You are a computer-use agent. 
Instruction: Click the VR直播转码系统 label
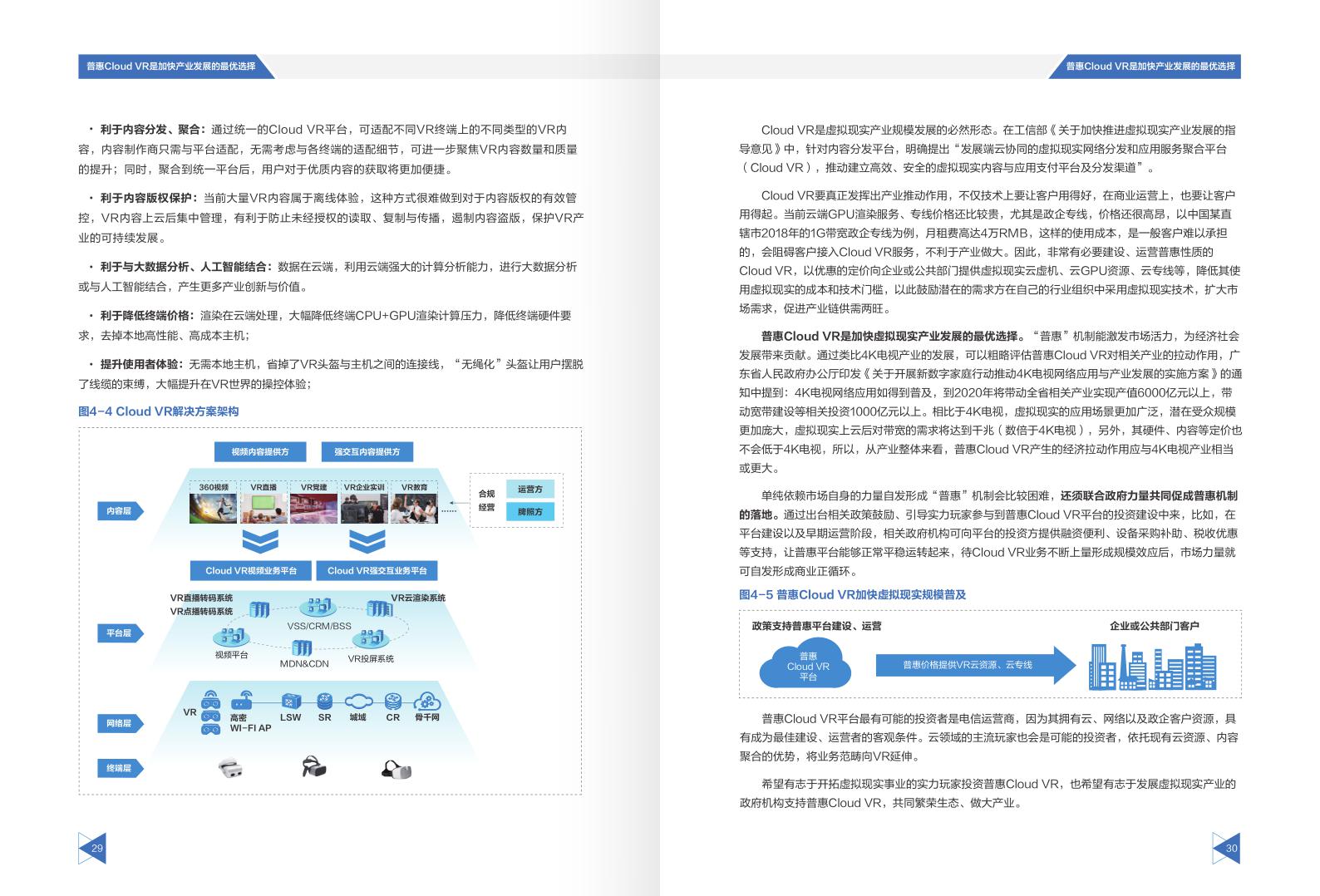pyautogui.click(x=201, y=598)
